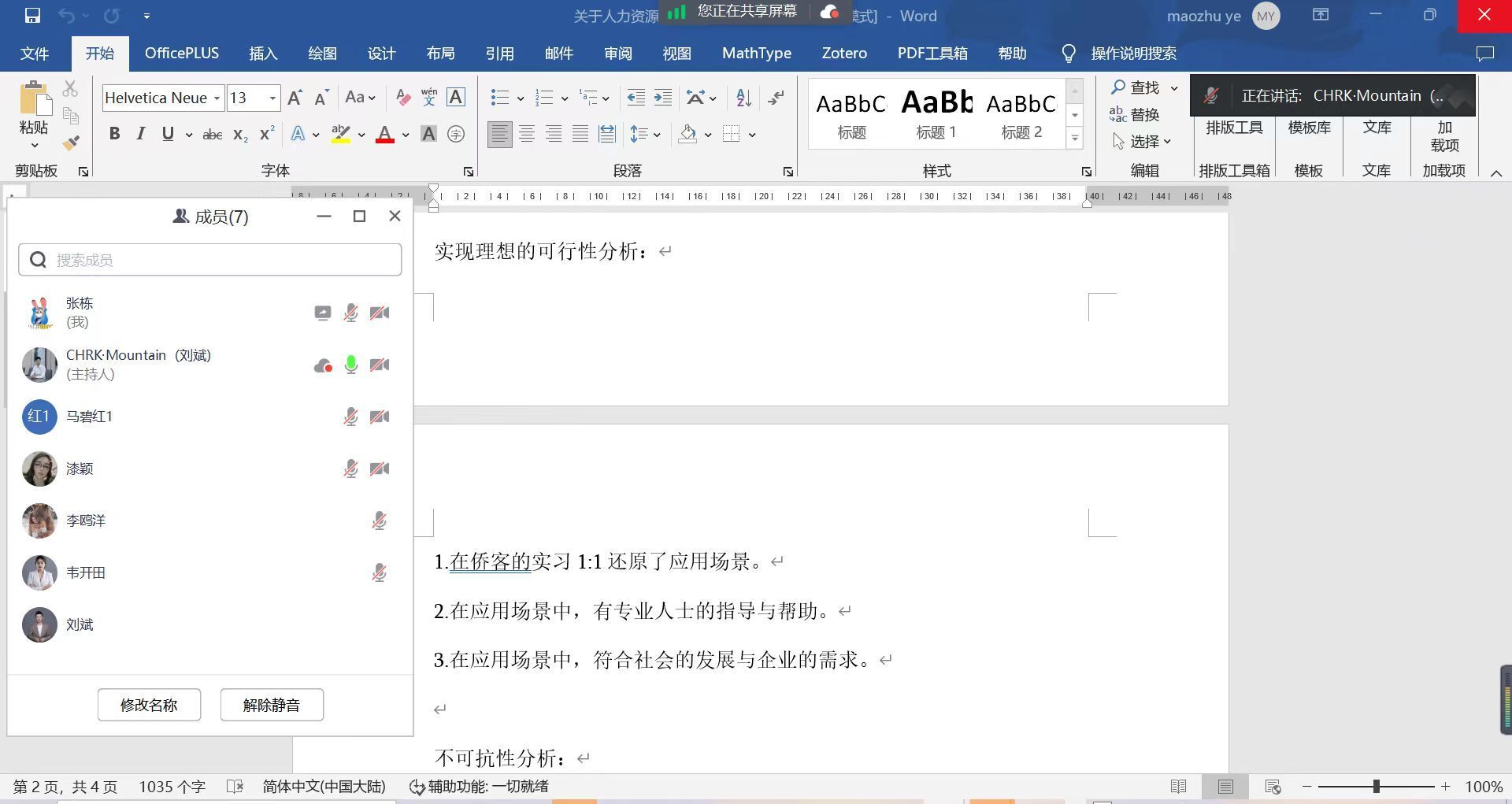Switch to read mode view in status bar

[x=1179, y=787]
